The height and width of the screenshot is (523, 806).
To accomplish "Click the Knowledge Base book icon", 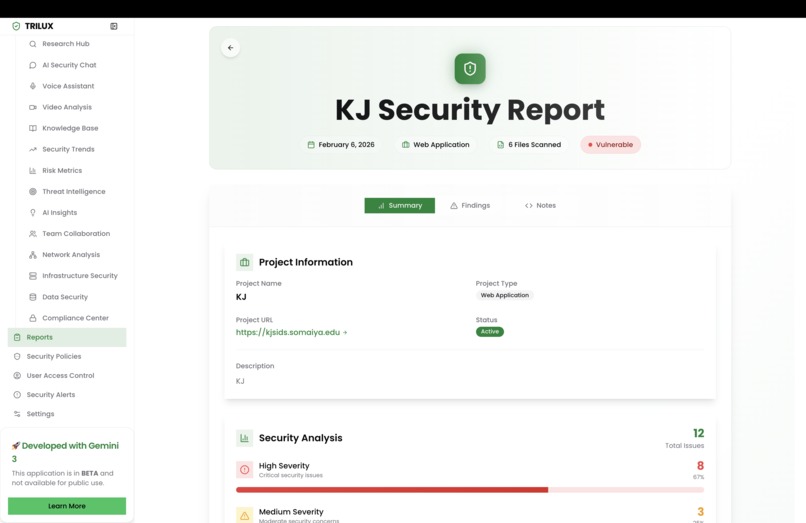I will click(33, 129).
